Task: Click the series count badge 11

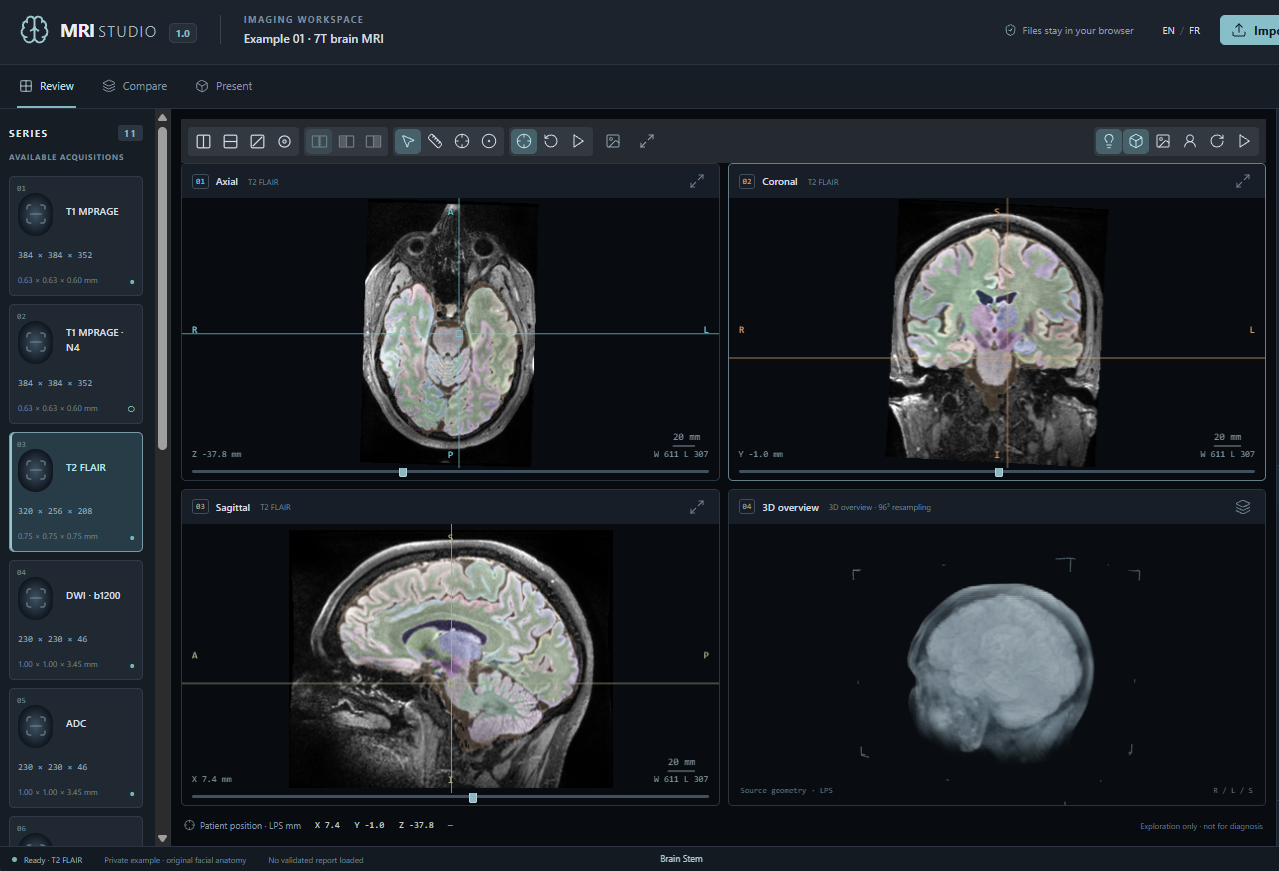Action: pyautogui.click(x=130, y=133)
